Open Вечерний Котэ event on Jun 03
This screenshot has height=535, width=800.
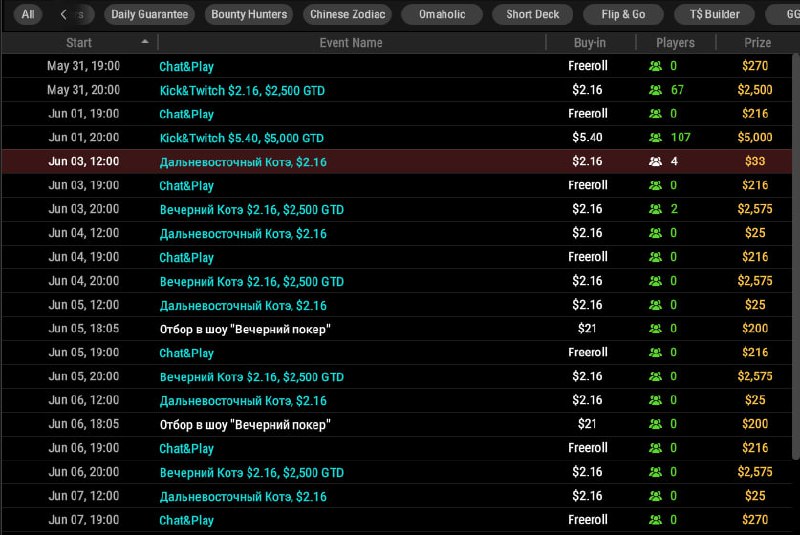(x=252, y=210)
